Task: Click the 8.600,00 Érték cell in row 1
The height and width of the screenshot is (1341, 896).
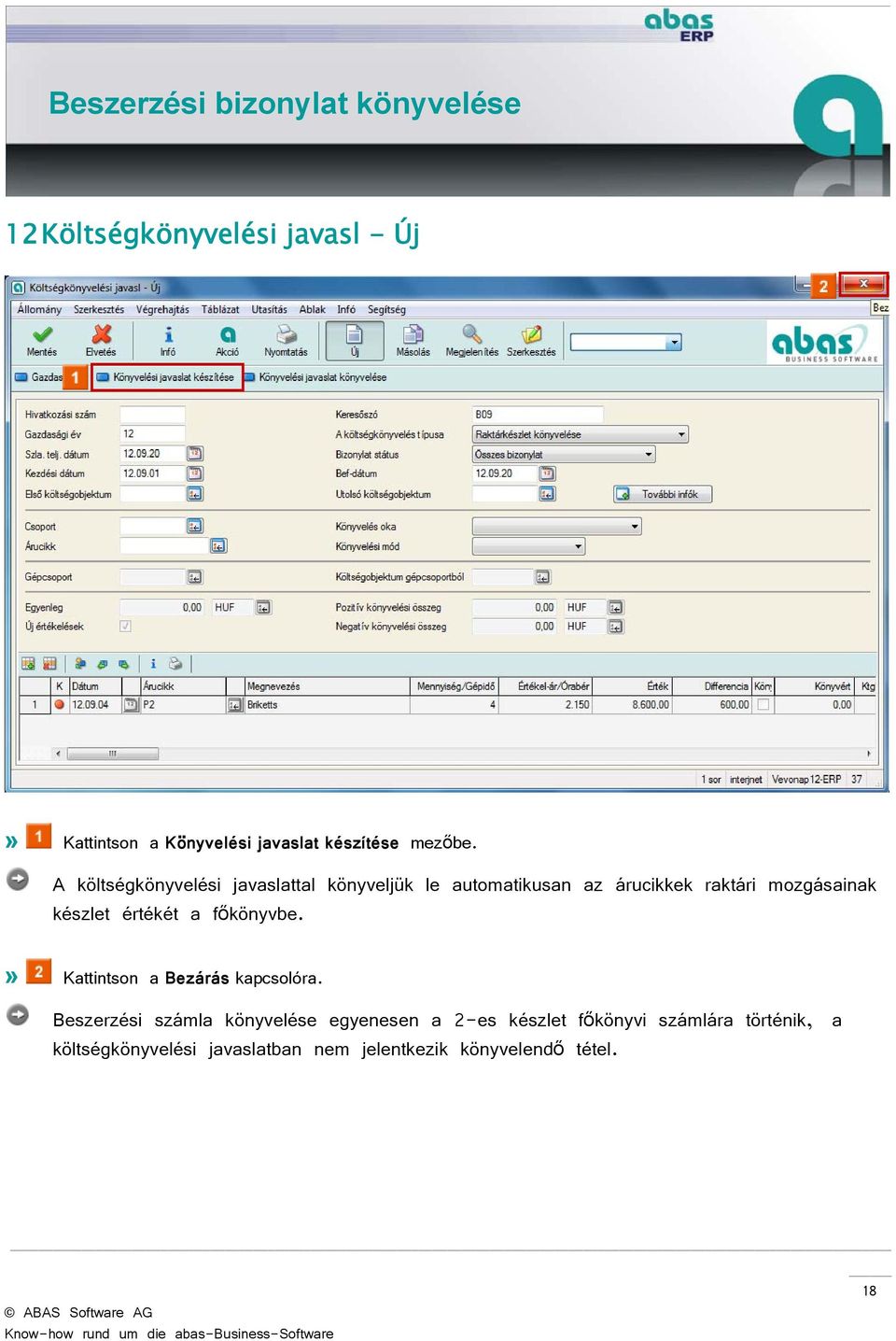Action: coord(632,704)
